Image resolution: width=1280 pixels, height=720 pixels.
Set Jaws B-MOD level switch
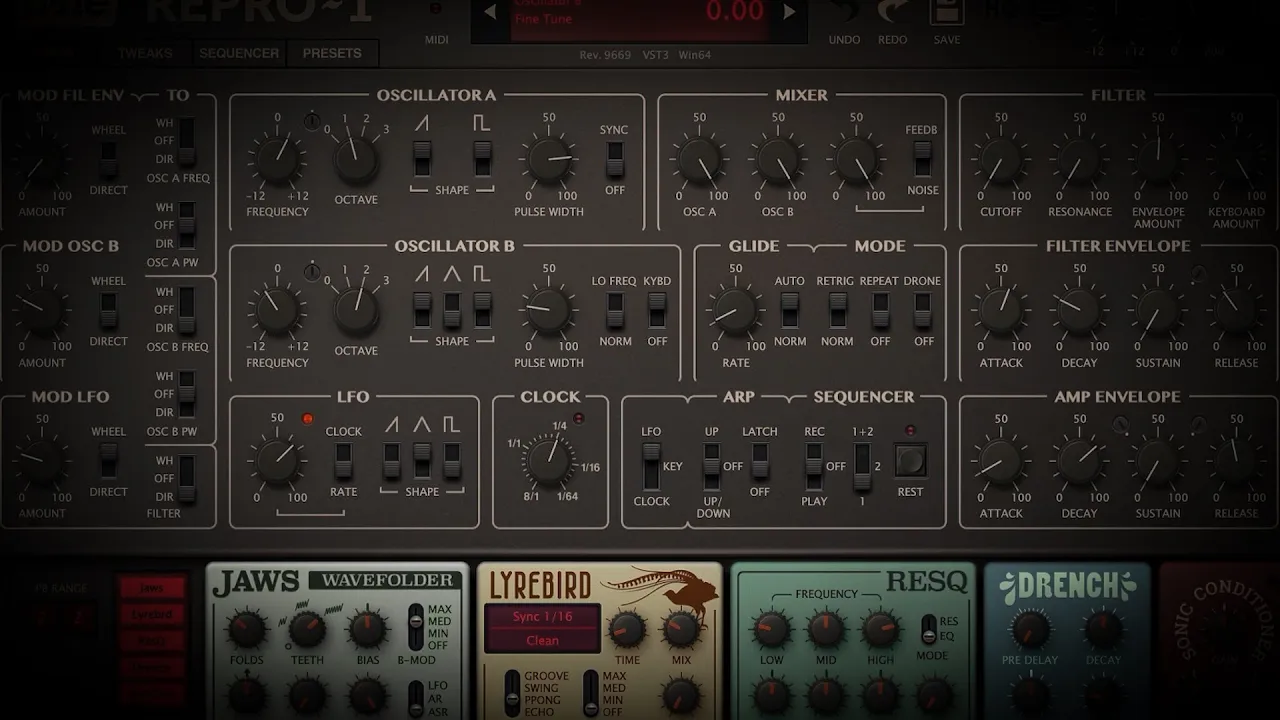pos(416,627)
